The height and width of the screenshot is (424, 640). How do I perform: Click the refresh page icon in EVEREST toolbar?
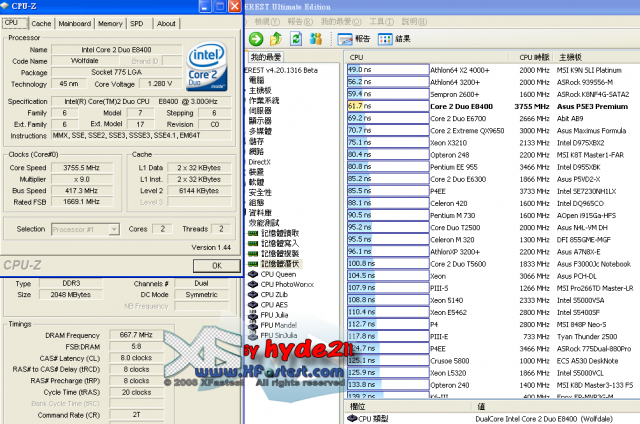(x=296, y=39)
